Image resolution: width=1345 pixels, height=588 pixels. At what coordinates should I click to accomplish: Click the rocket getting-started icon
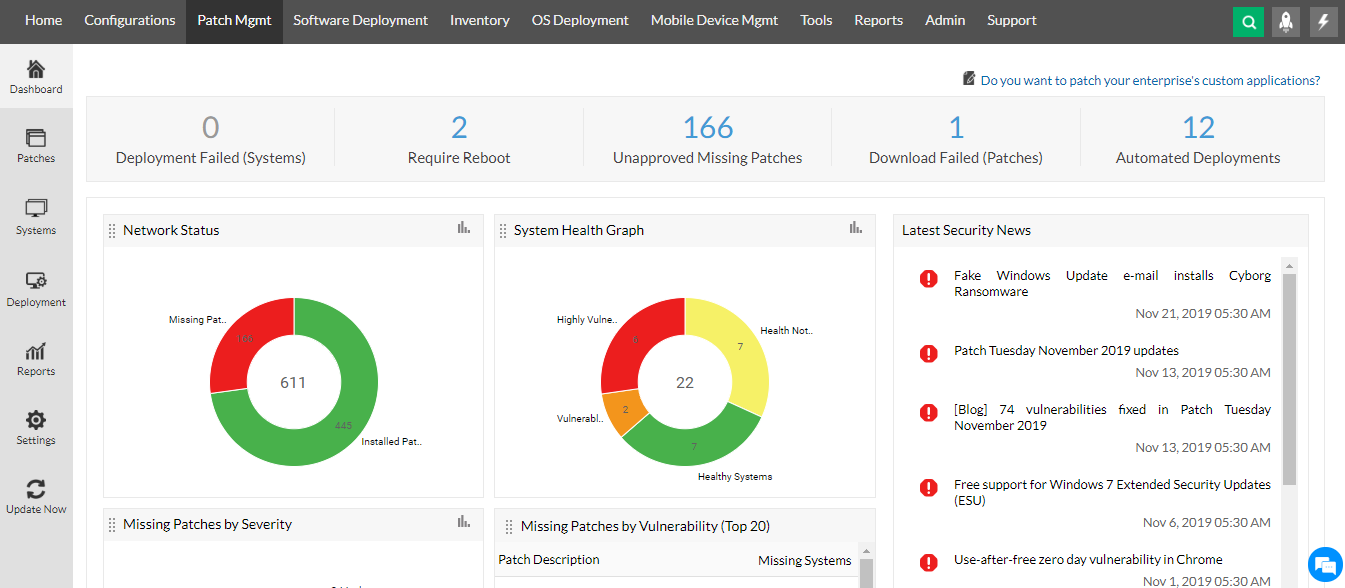(x=1285, y=21)
